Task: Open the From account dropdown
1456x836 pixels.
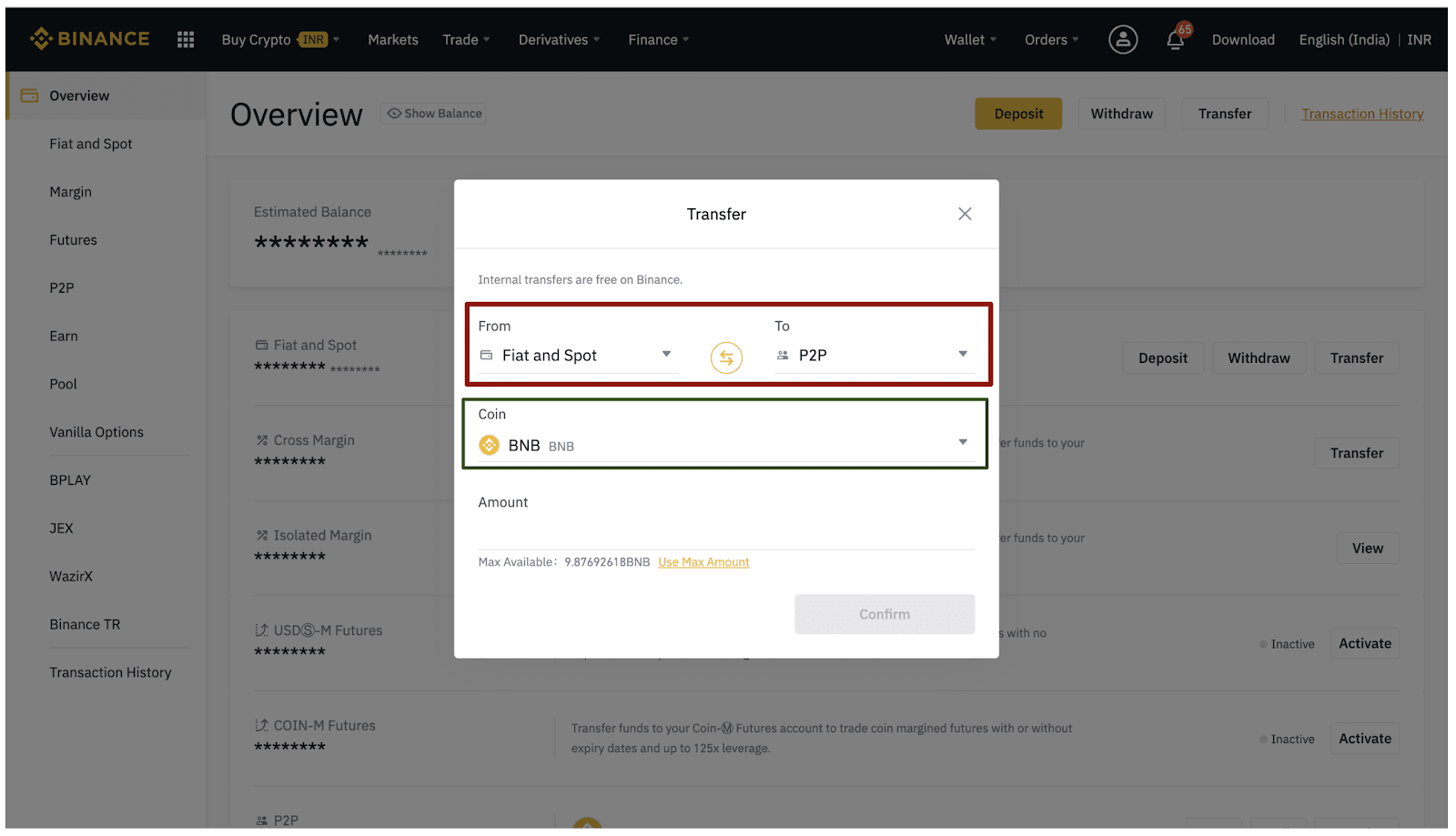Action: [x=578, y=356]
